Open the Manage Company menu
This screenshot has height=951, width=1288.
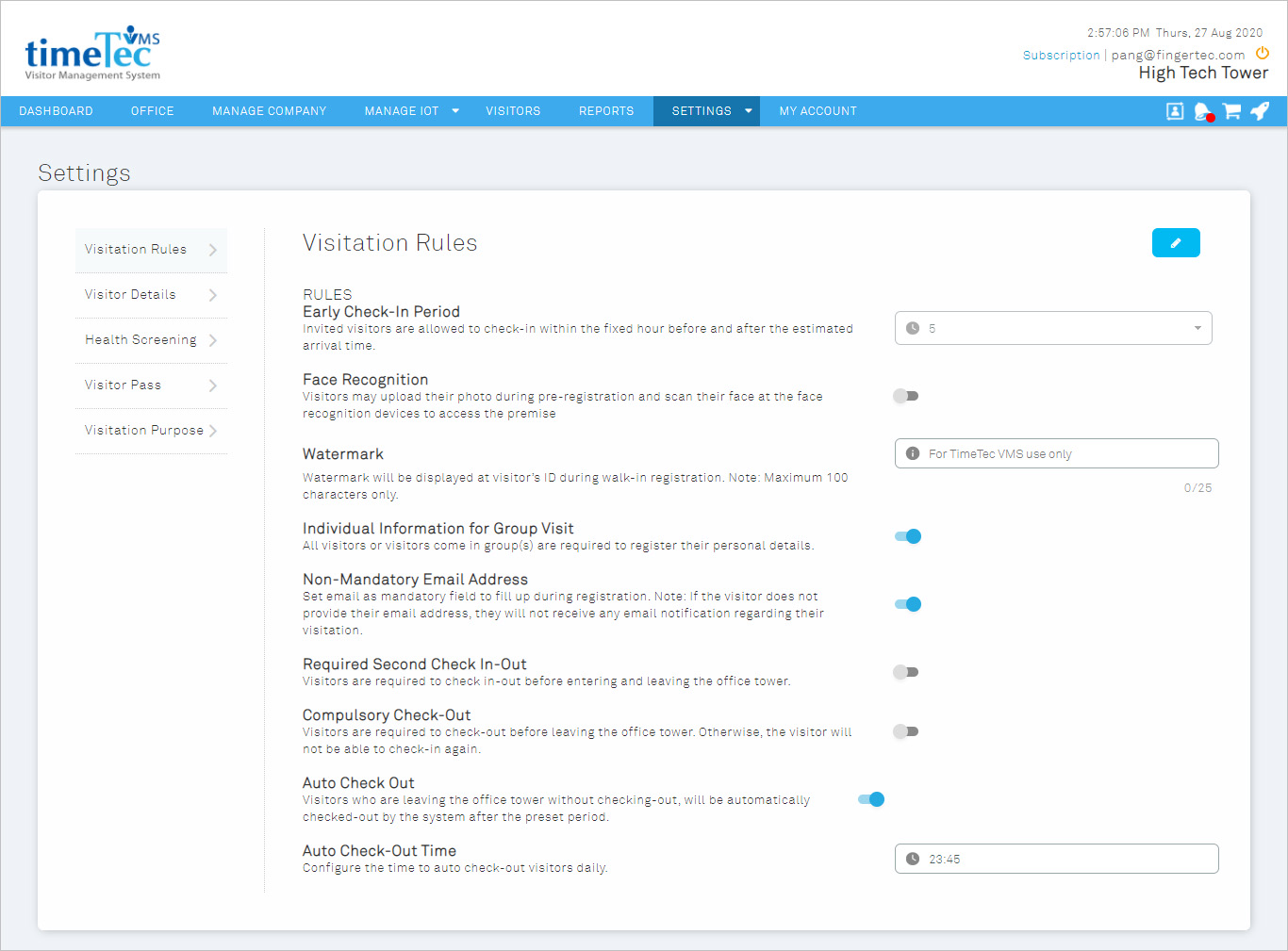[270, 111]
